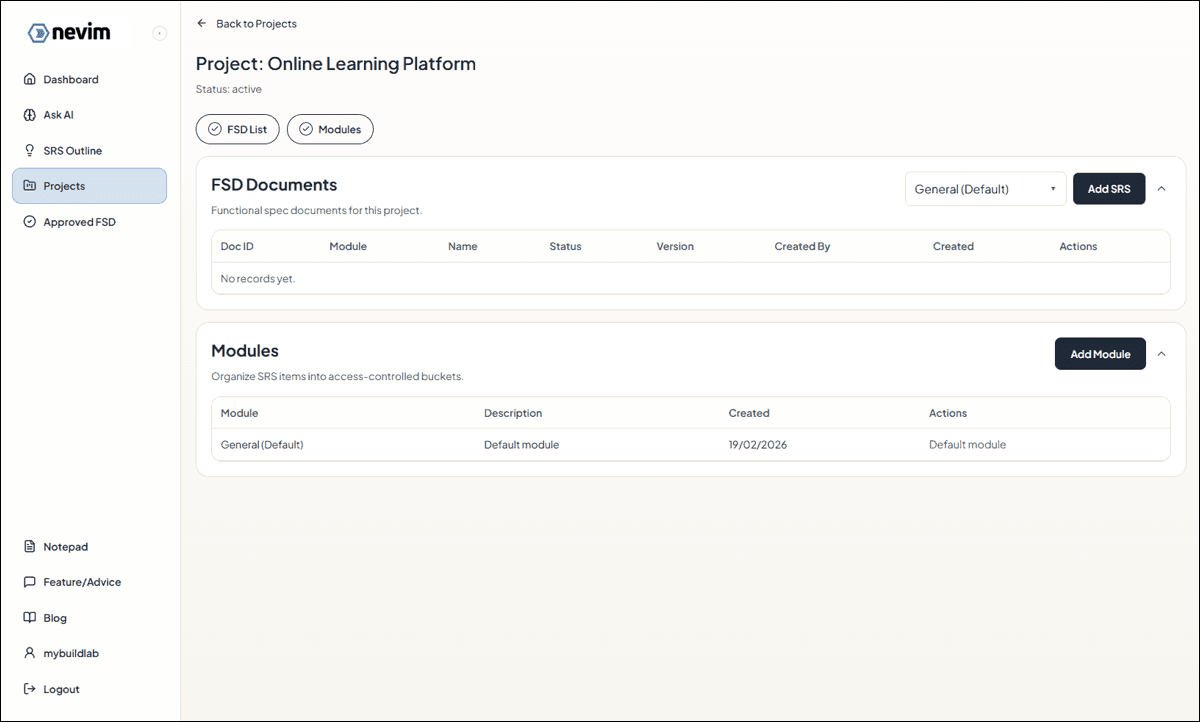Image resolution: width=1200 pixels, height=722 pixels.
Task: Collapse the FSD Documents panel chevron
Action: click(1161, 188)
